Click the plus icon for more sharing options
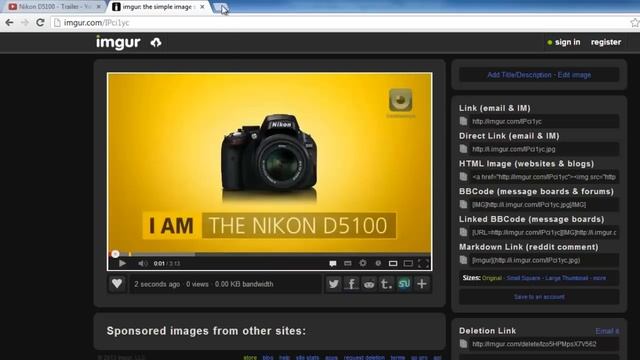Viewport: 640px width, 360px height. pos(422,284)
